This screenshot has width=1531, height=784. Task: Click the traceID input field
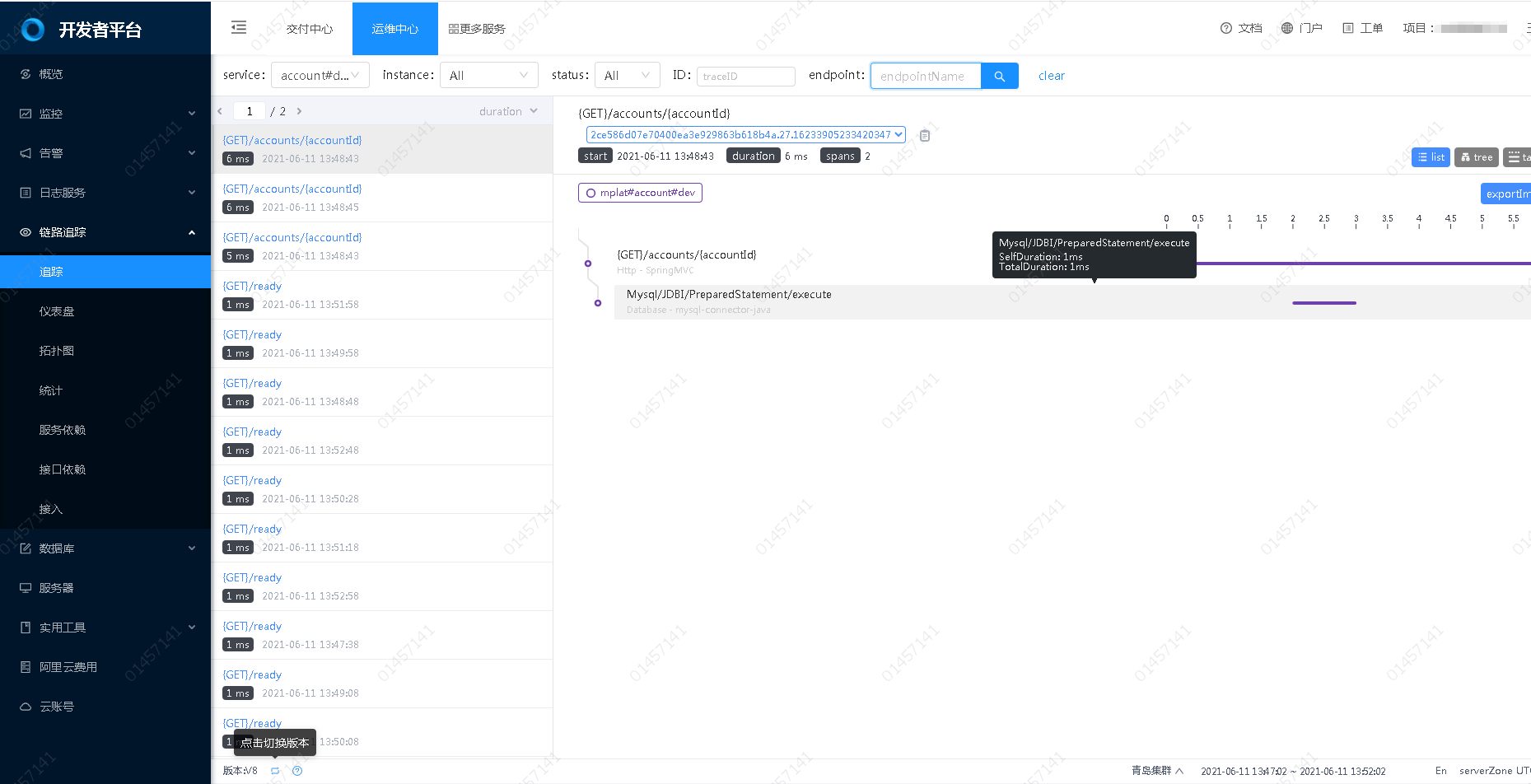pyautogui.click(x=745, y=77)
